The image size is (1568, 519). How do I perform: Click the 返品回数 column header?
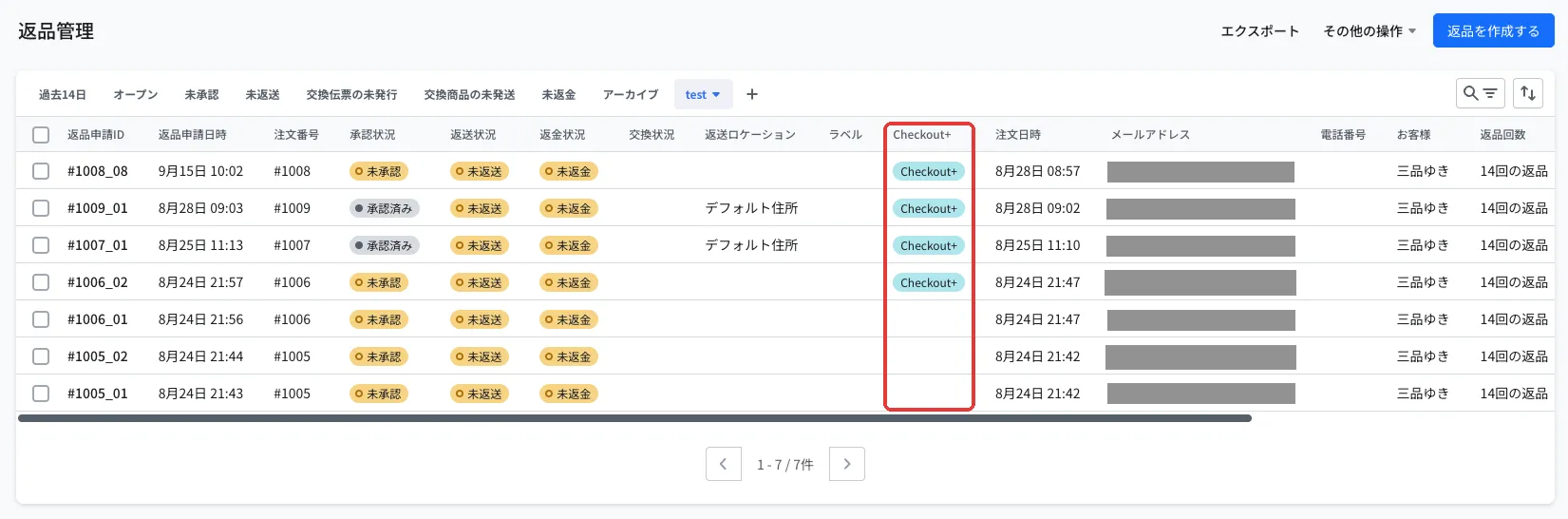pos(1502,135)
